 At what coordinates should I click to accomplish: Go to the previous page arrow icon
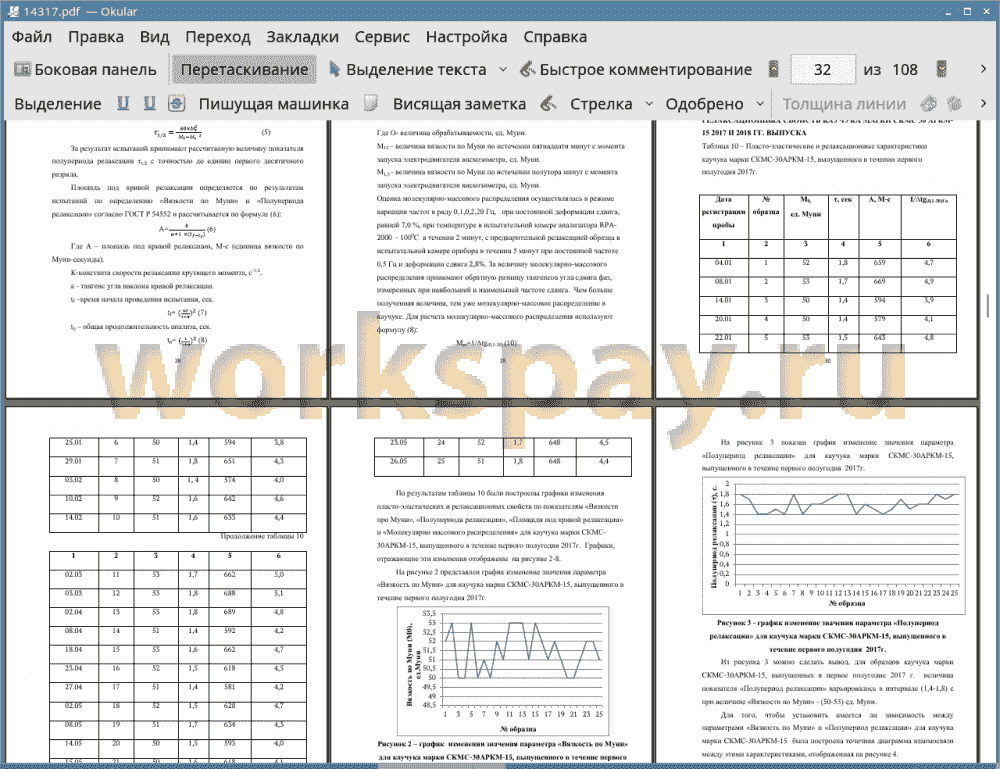(x=773, y=69)
